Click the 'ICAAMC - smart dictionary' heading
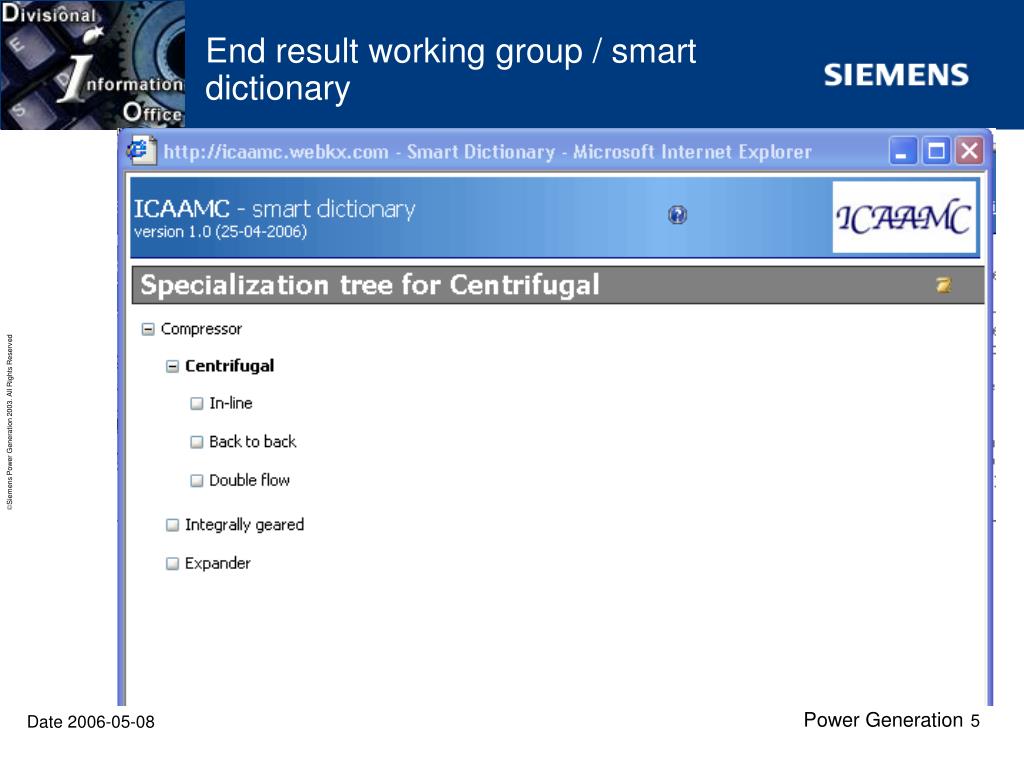The width and height of the screenshot is (1024, 768). click(x=274, y=209)
